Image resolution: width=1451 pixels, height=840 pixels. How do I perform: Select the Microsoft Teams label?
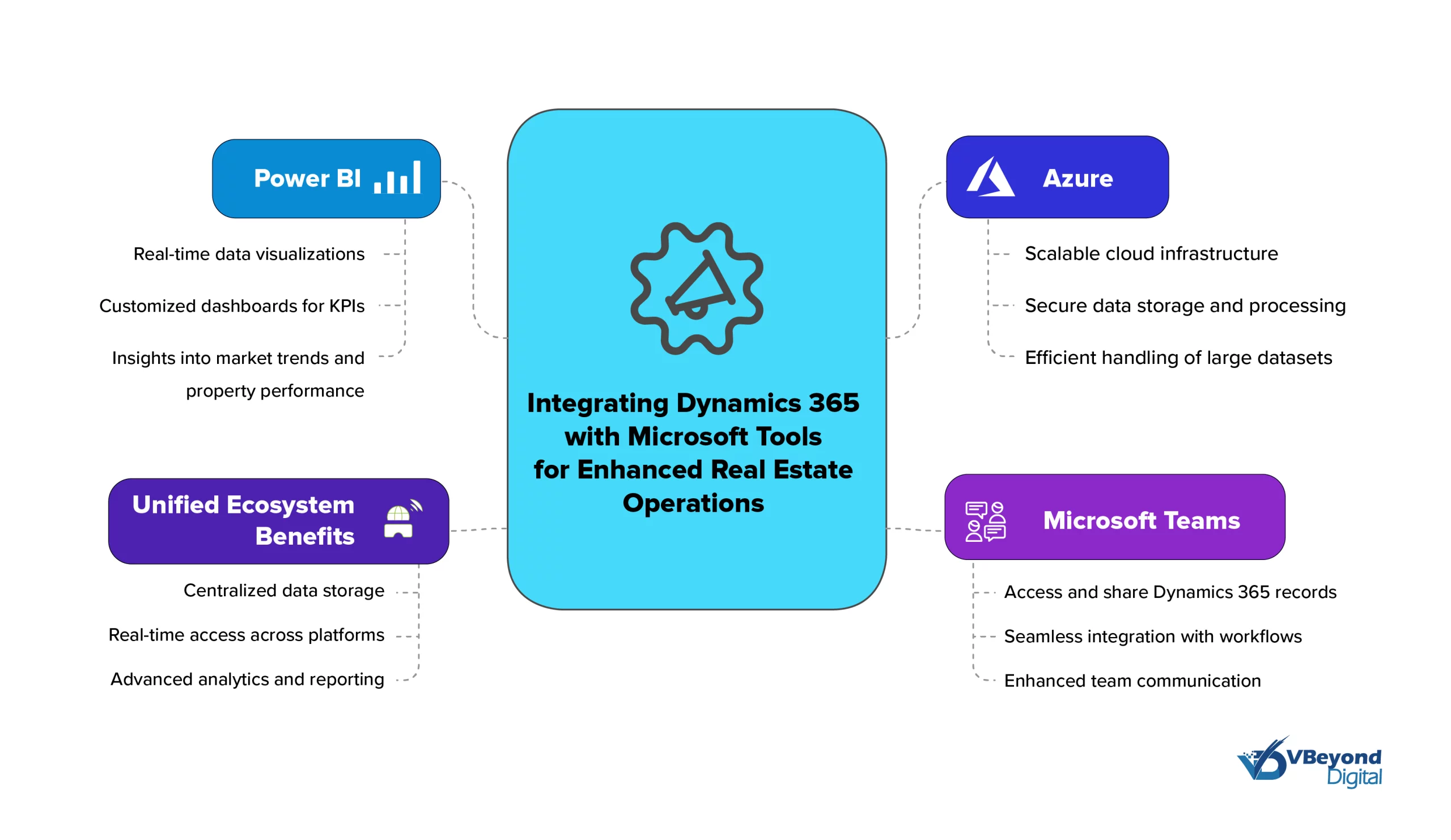tap(1142, 520)
